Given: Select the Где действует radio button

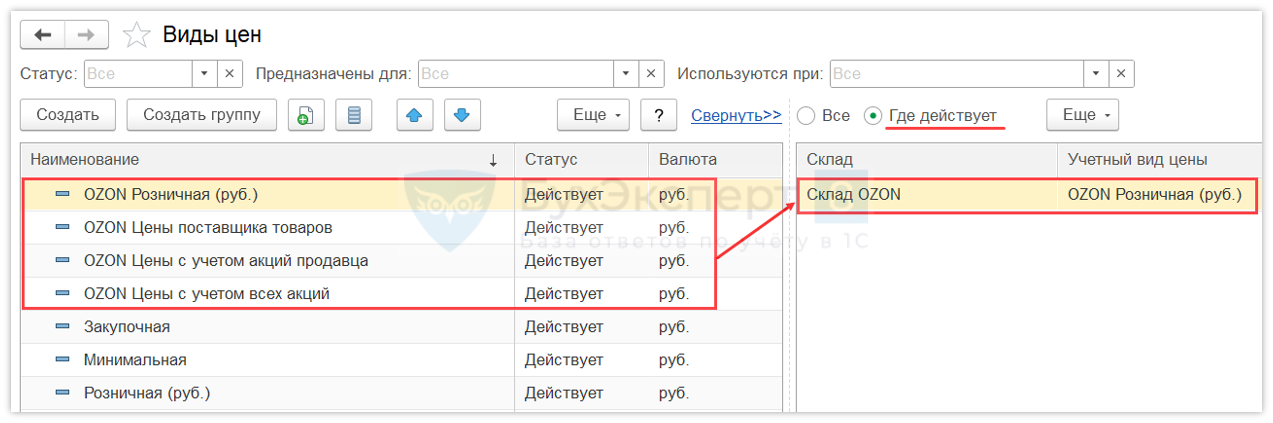Looking at the screenshot, I should (x=873, y=116).
